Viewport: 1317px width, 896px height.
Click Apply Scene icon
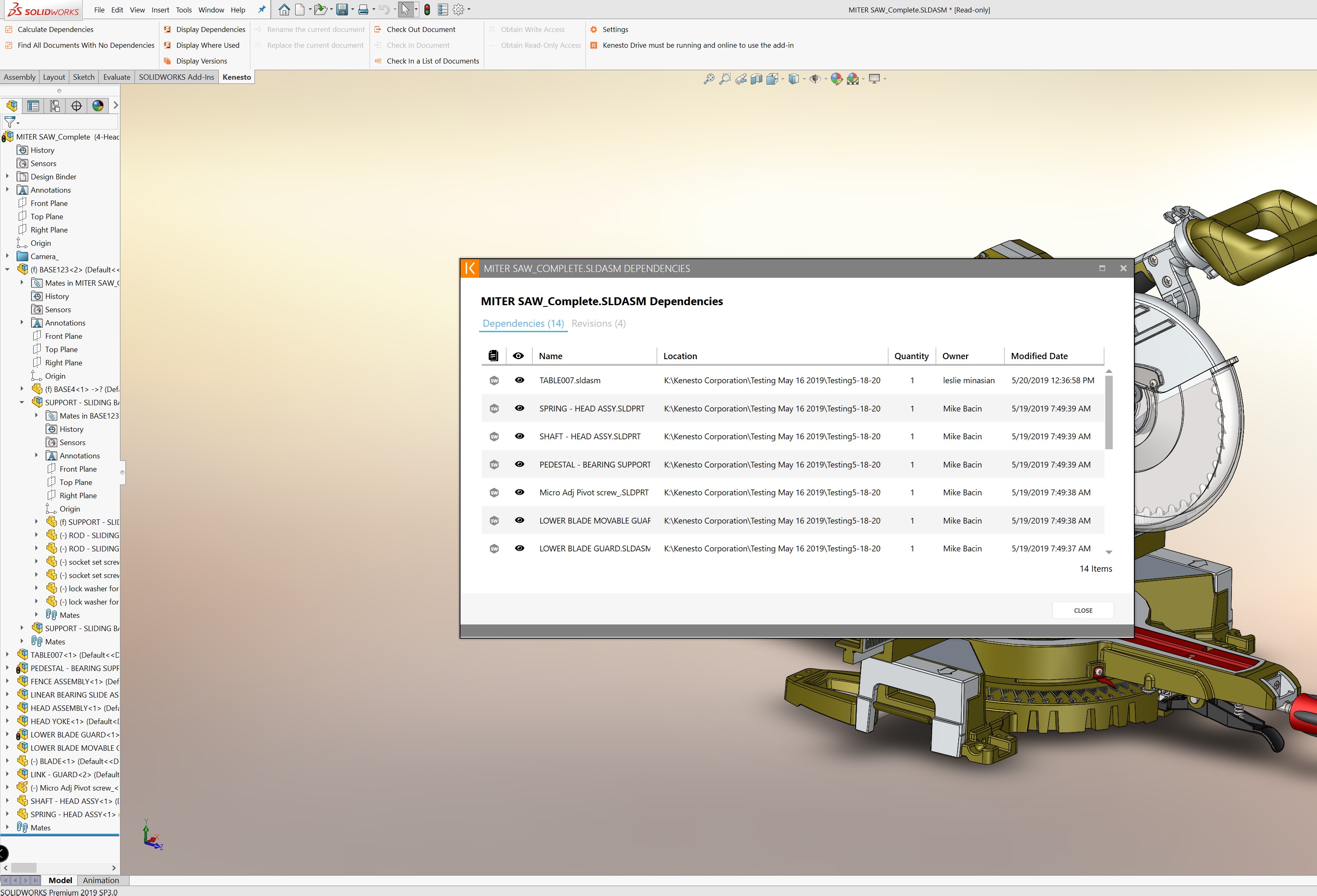coord(852,79)
